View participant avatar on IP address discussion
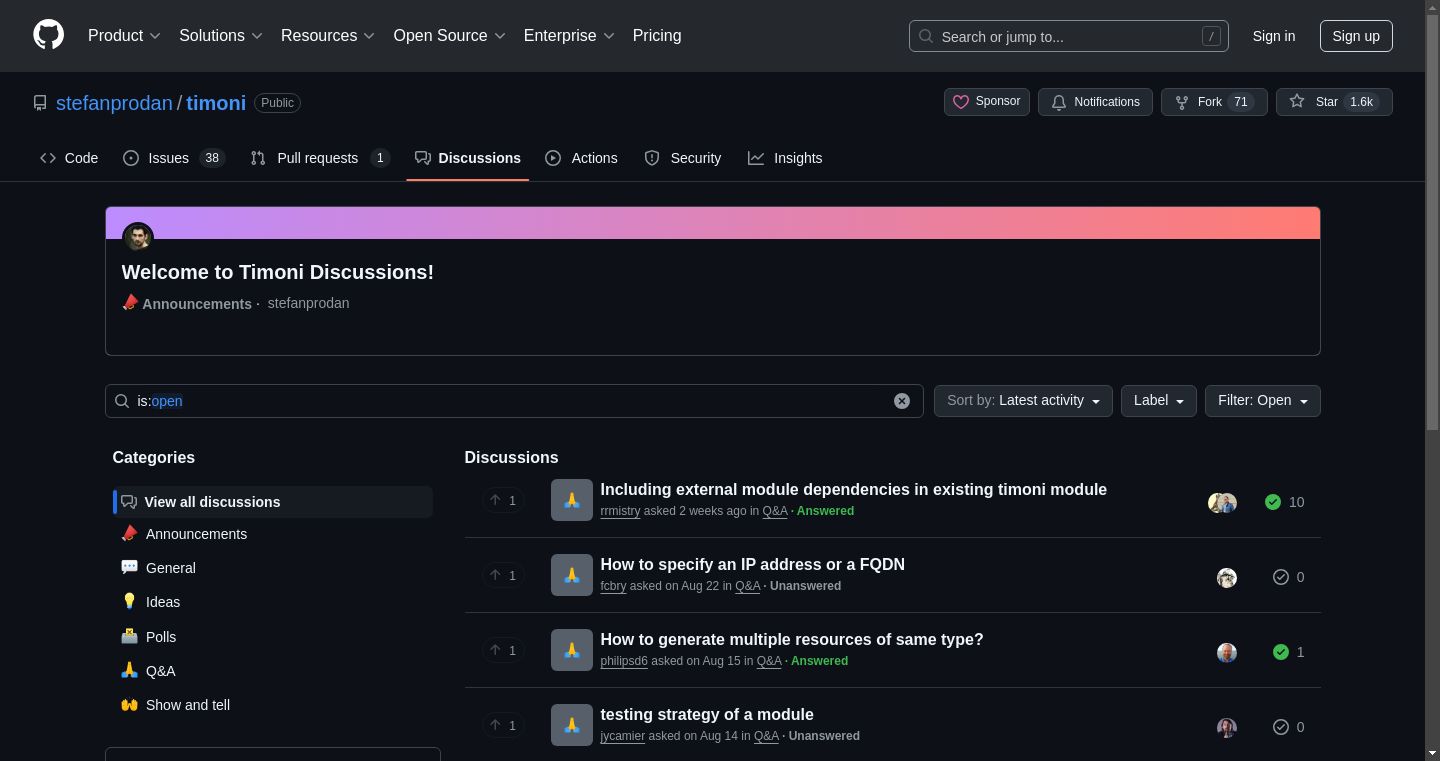 coord(1227,577)
